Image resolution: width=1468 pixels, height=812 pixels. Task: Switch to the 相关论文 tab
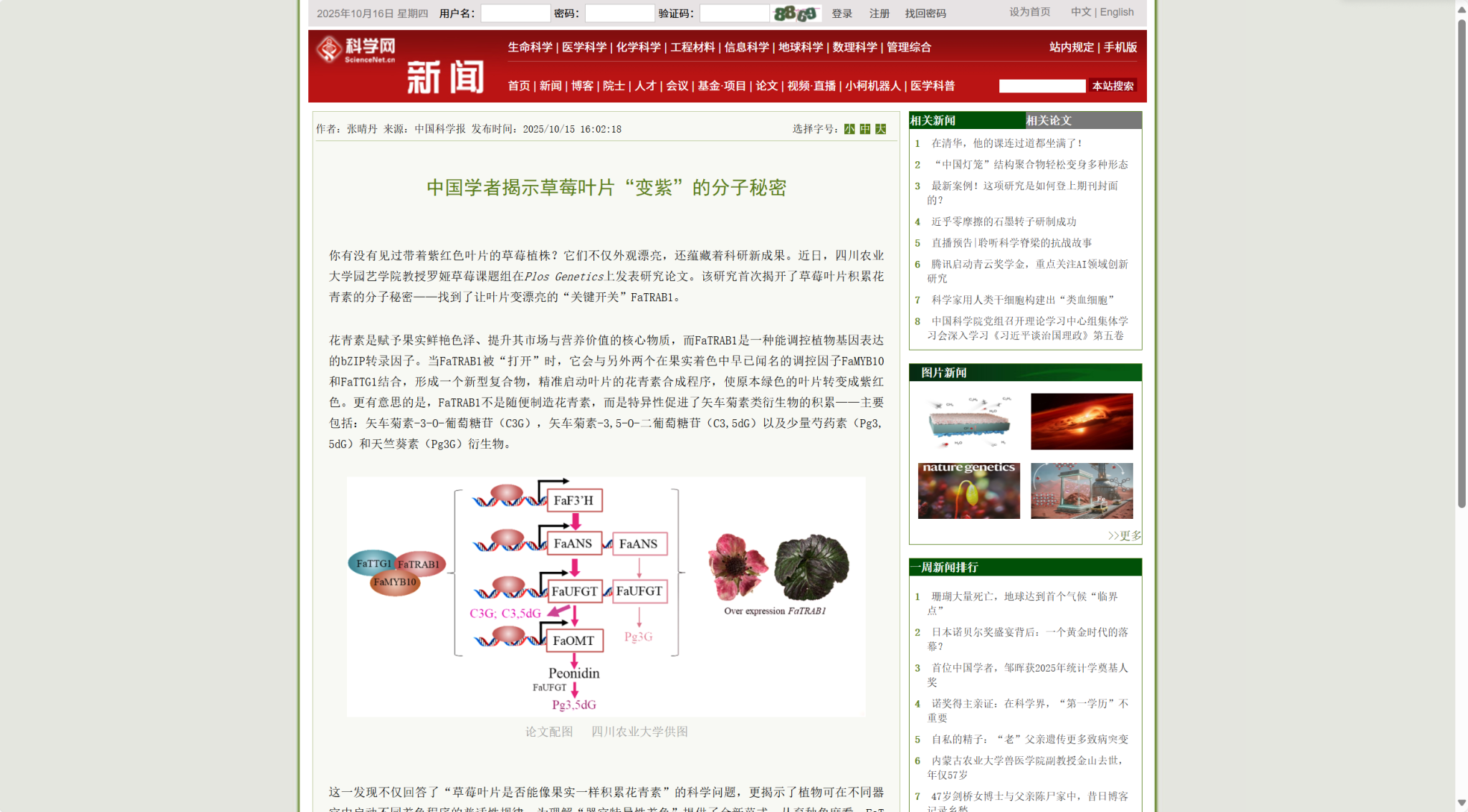pos(1049,120)
